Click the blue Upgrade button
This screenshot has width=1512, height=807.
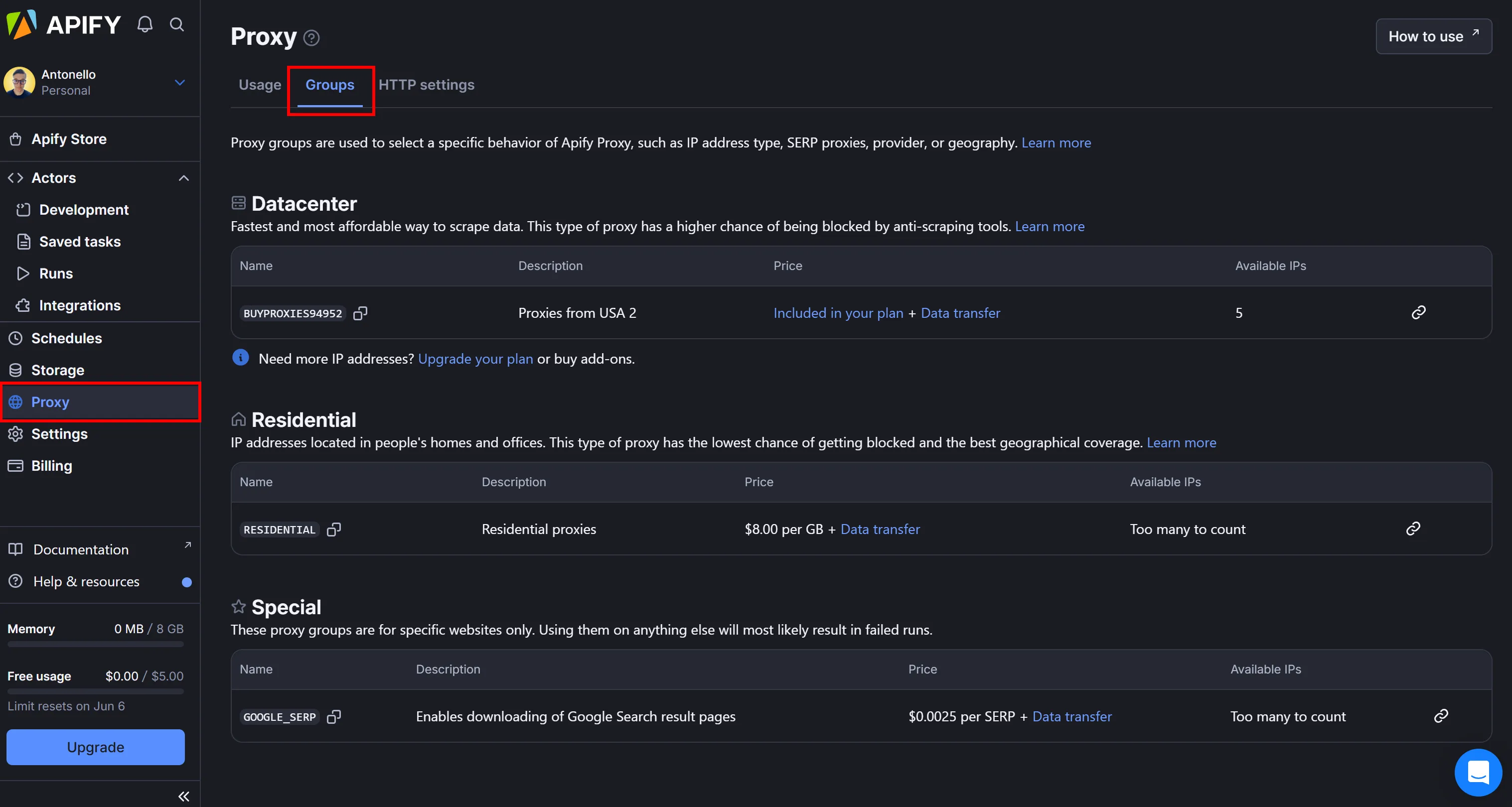96,747
